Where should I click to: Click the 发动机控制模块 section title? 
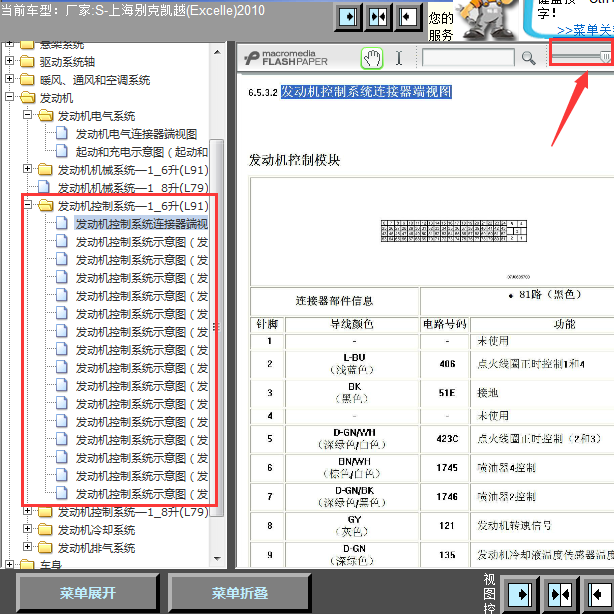294,161
